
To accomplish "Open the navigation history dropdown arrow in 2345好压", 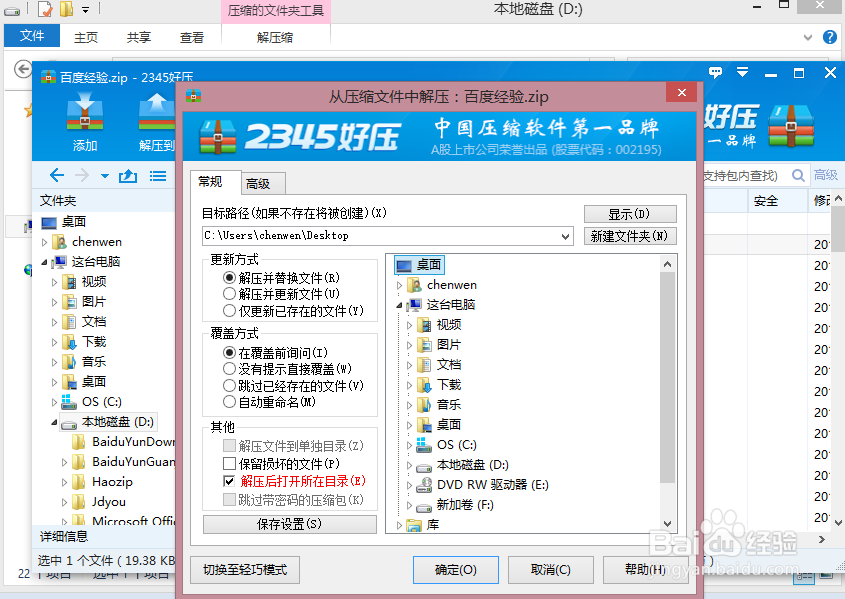I will [105, 176].
